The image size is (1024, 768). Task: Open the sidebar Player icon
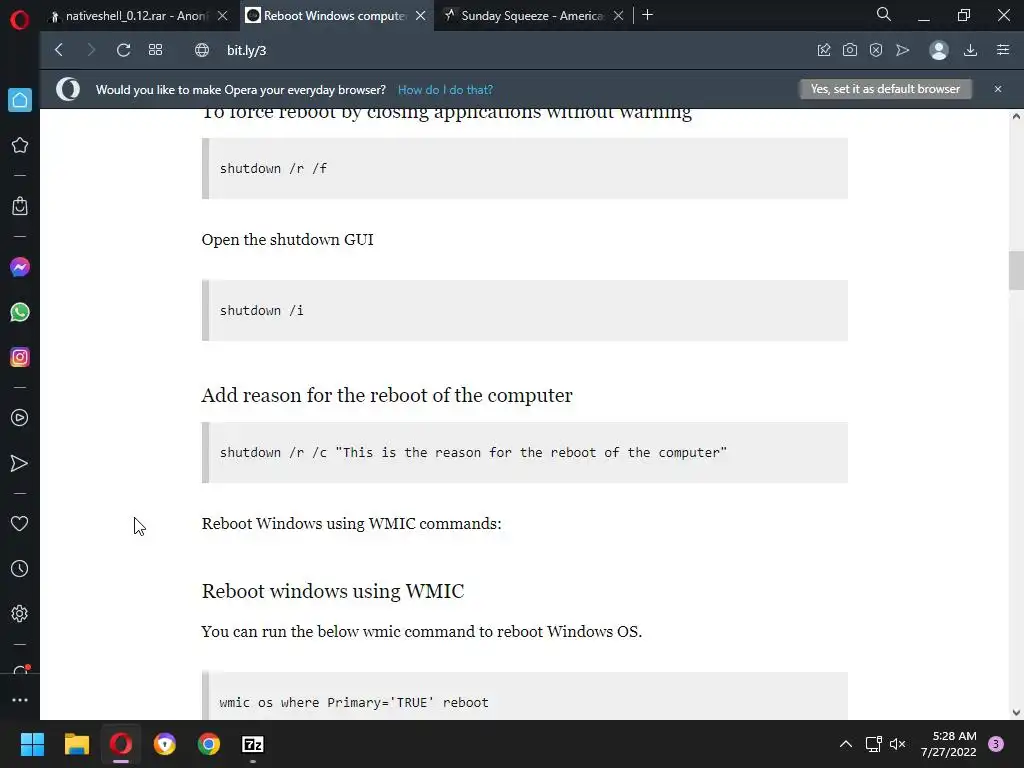(20, 418)
